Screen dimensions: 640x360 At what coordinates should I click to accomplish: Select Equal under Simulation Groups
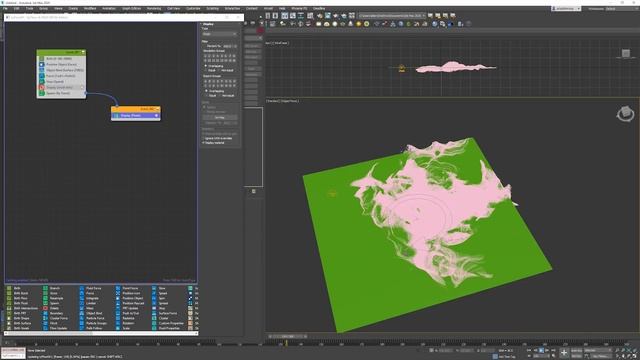pyautogui.click(x=210, y=70)
